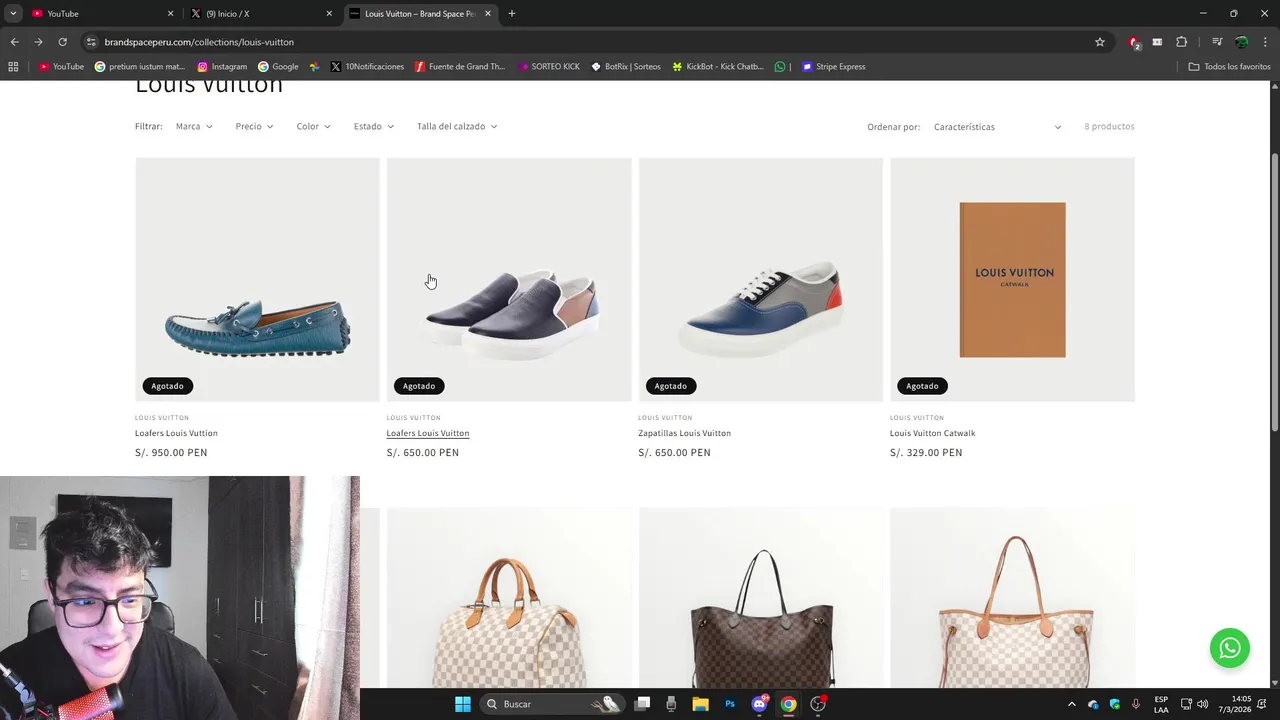Open the green WhatsApp chat bubble
The image size is (1280, 720).
(x=1230, y=648)
